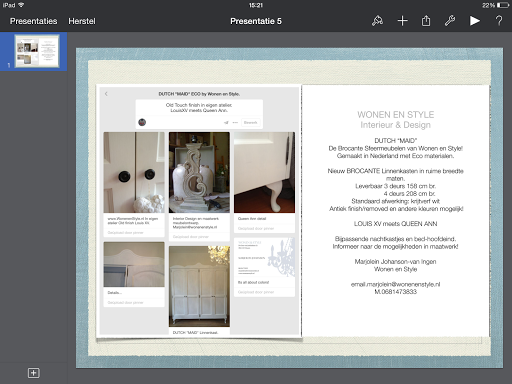Select the DUTCH "MAID" text line
The image size is (512, 384).
click(x=396, y=141)
